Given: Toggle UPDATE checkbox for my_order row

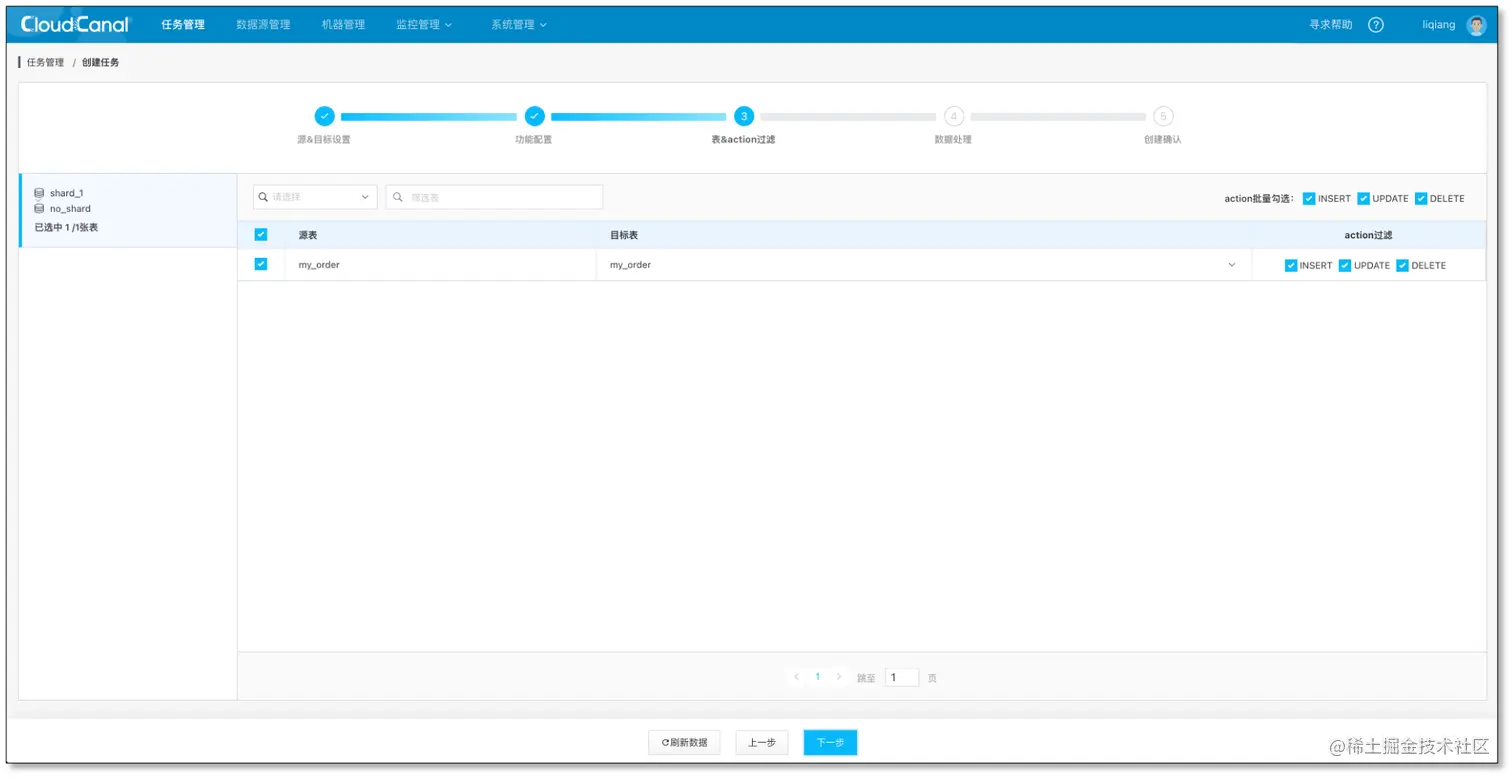Looking at the screenshot, I should 1345,265.
